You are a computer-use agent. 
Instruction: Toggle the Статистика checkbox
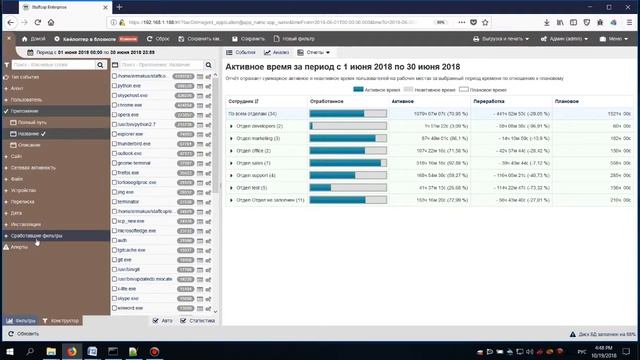[x=183, y=320]
